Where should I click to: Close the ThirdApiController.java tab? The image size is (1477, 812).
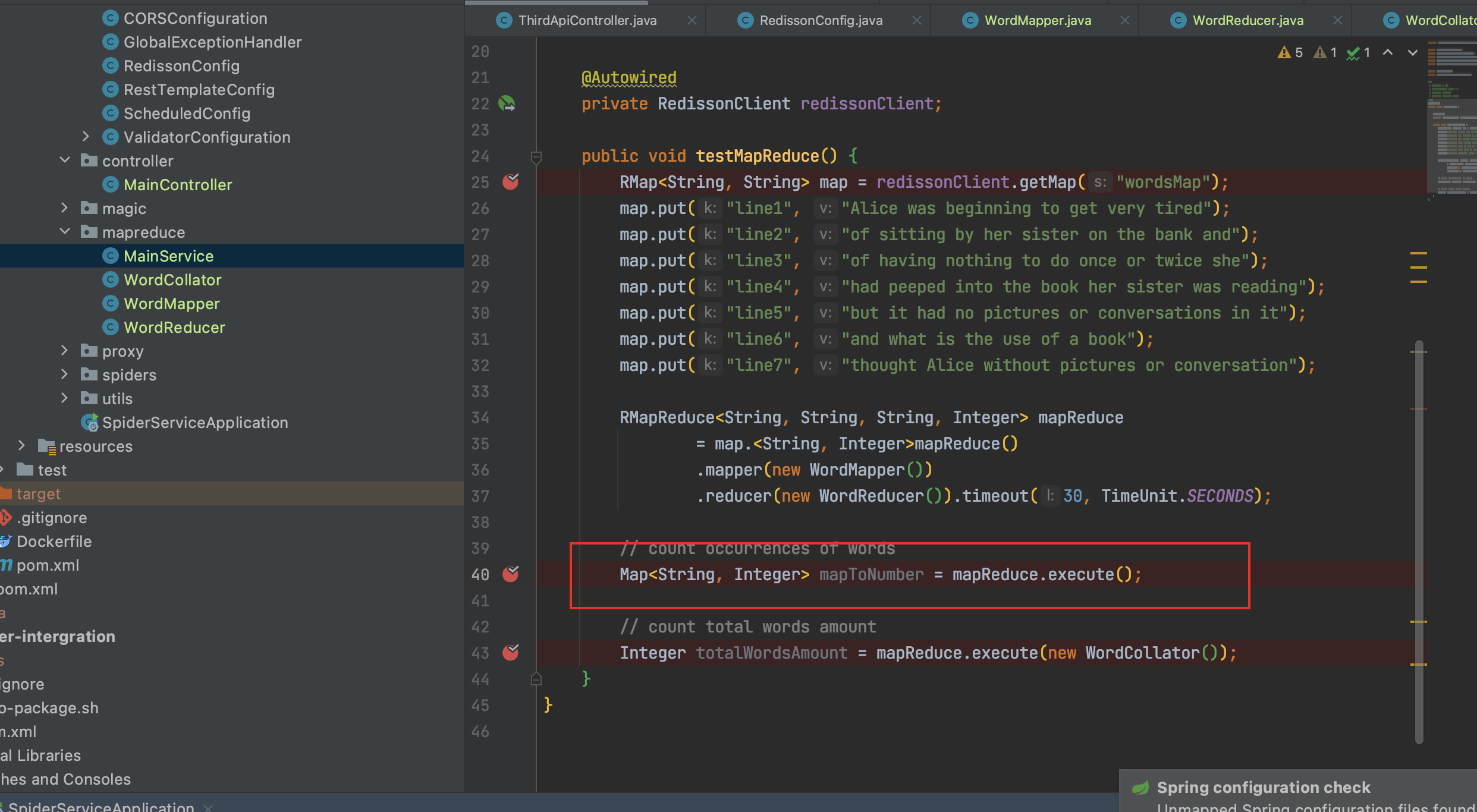pyautogui.click(x=692, y=20)
